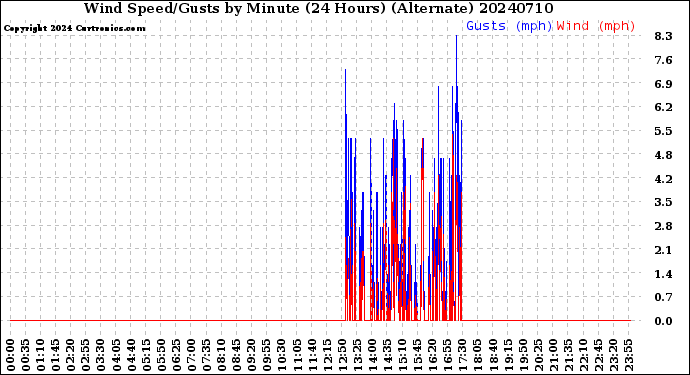Viewport: 690px width, 375px height.
Task: Click the 18:05 time label
Action: [x=477, y=355]
